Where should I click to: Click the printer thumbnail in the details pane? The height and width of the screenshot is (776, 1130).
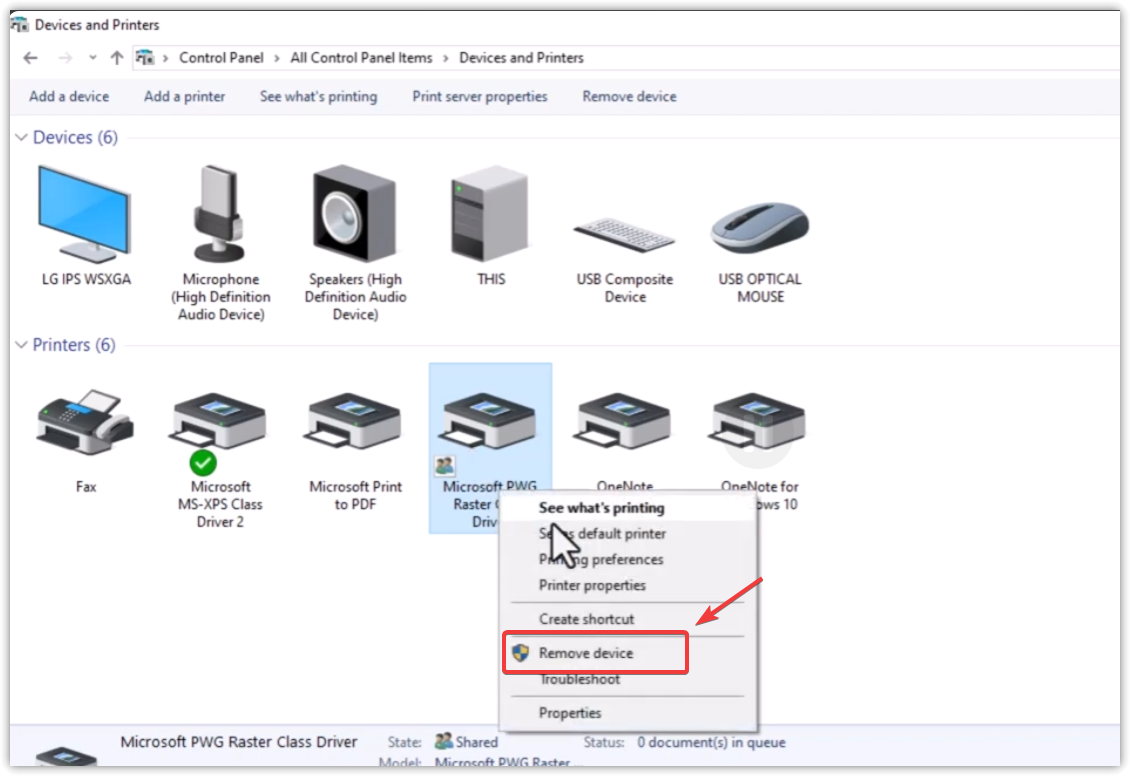click(65, 757)
